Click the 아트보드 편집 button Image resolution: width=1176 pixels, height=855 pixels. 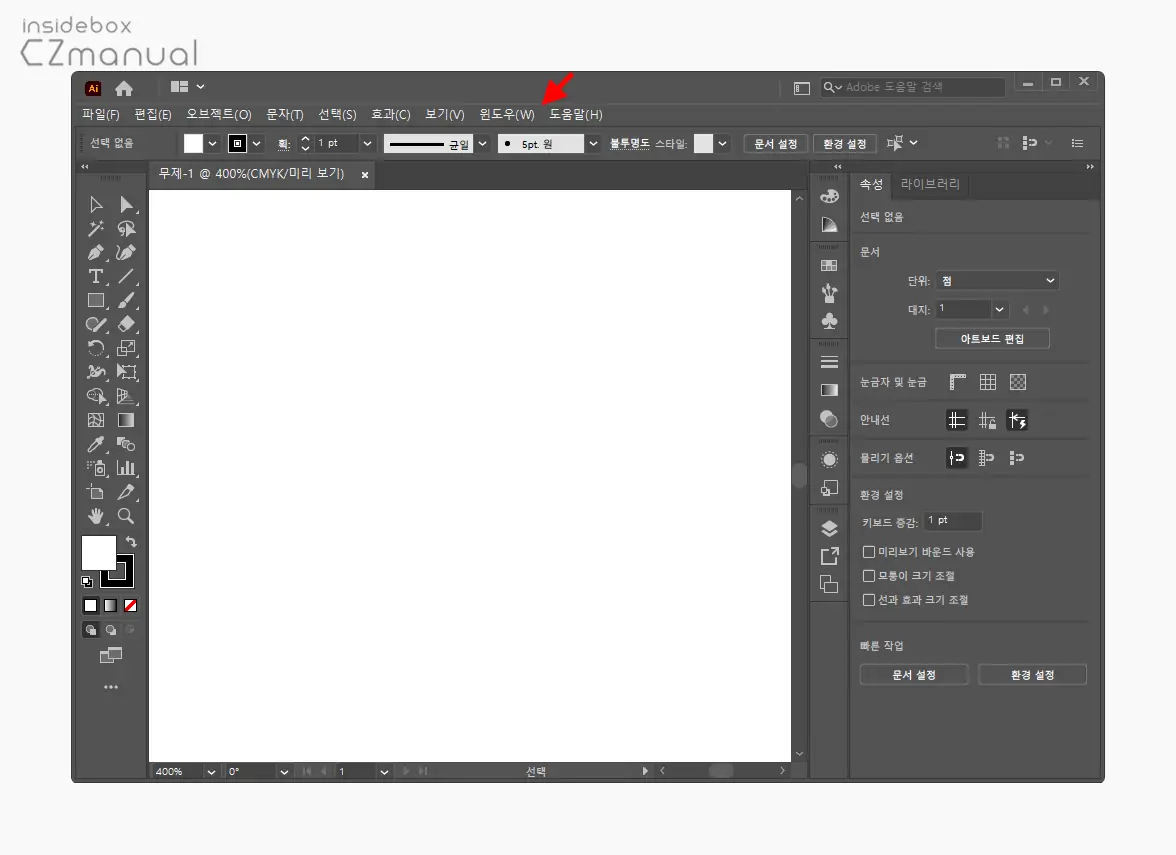(992, 339)
